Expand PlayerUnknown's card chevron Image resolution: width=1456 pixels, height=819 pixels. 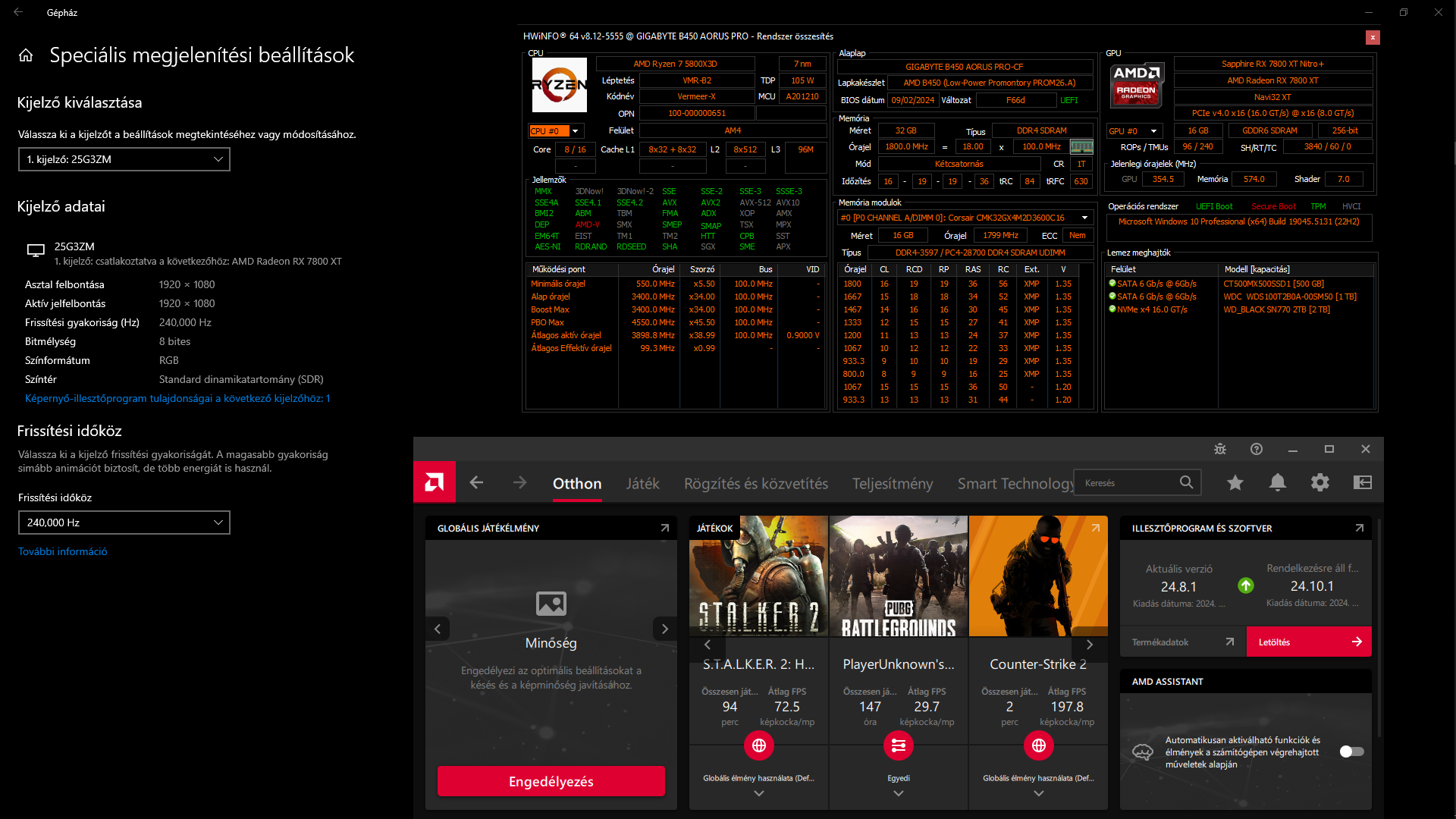(x=899, y=793)
